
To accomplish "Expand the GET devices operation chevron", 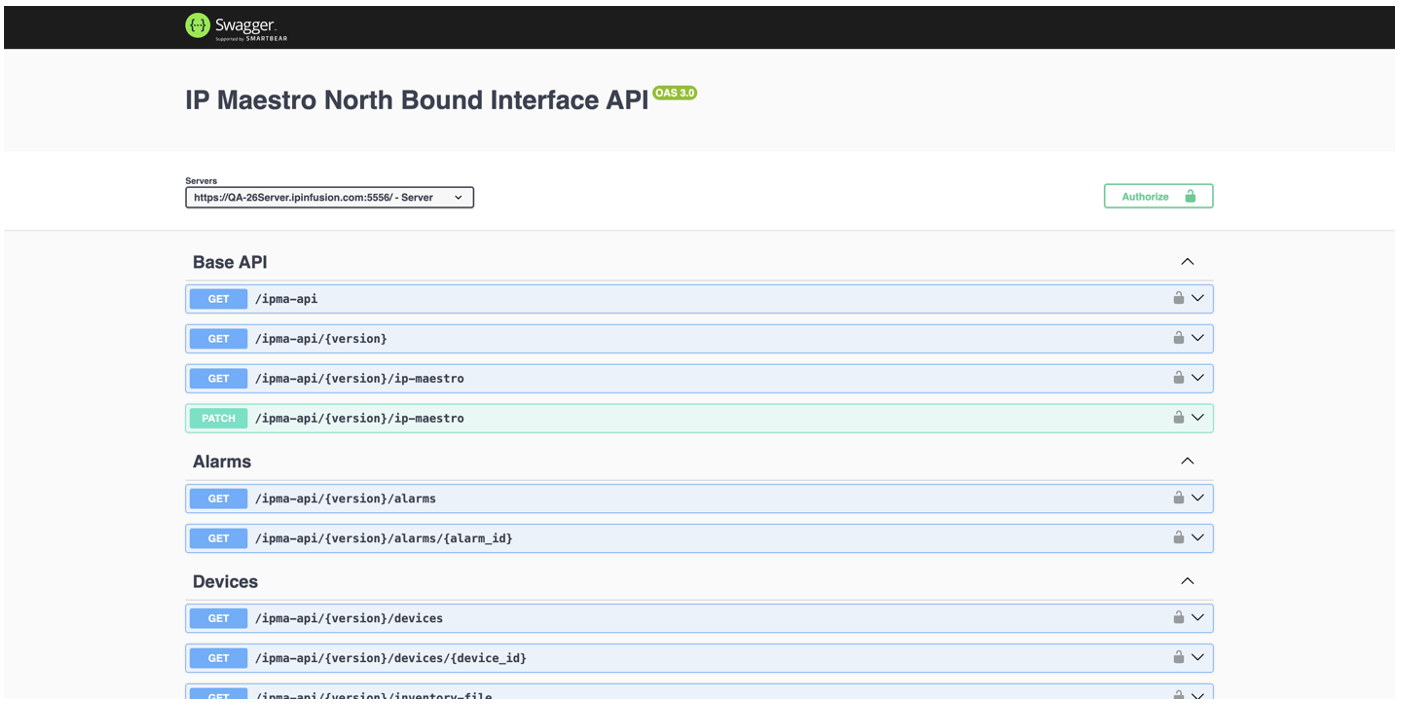I will (1197, 618).
